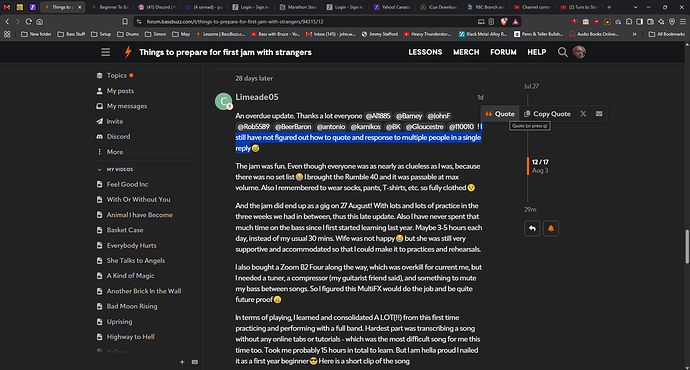The height and width of the screenshot is (370, 690).
Task: Dismiss the quote popup with X
Action: pos(583,114)
